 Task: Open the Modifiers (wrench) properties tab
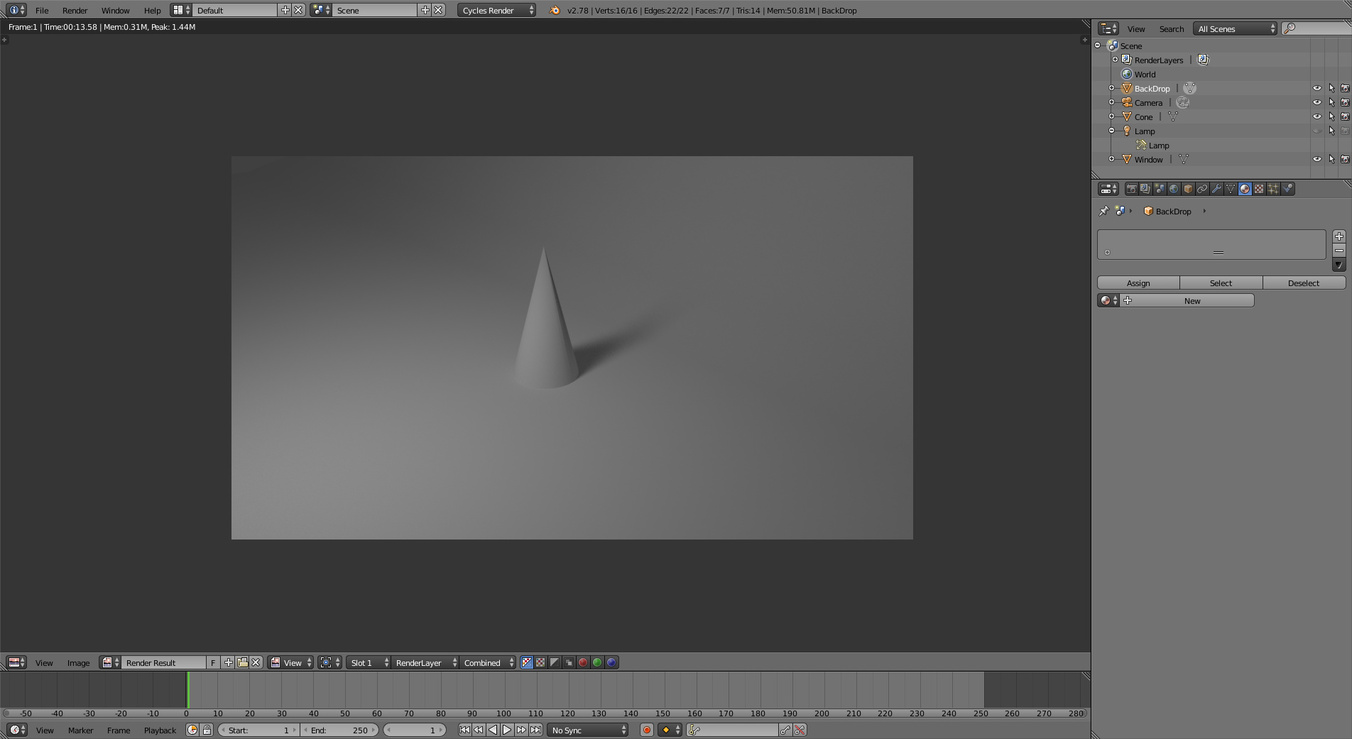pyautogui.click(x=1215, y=189)
